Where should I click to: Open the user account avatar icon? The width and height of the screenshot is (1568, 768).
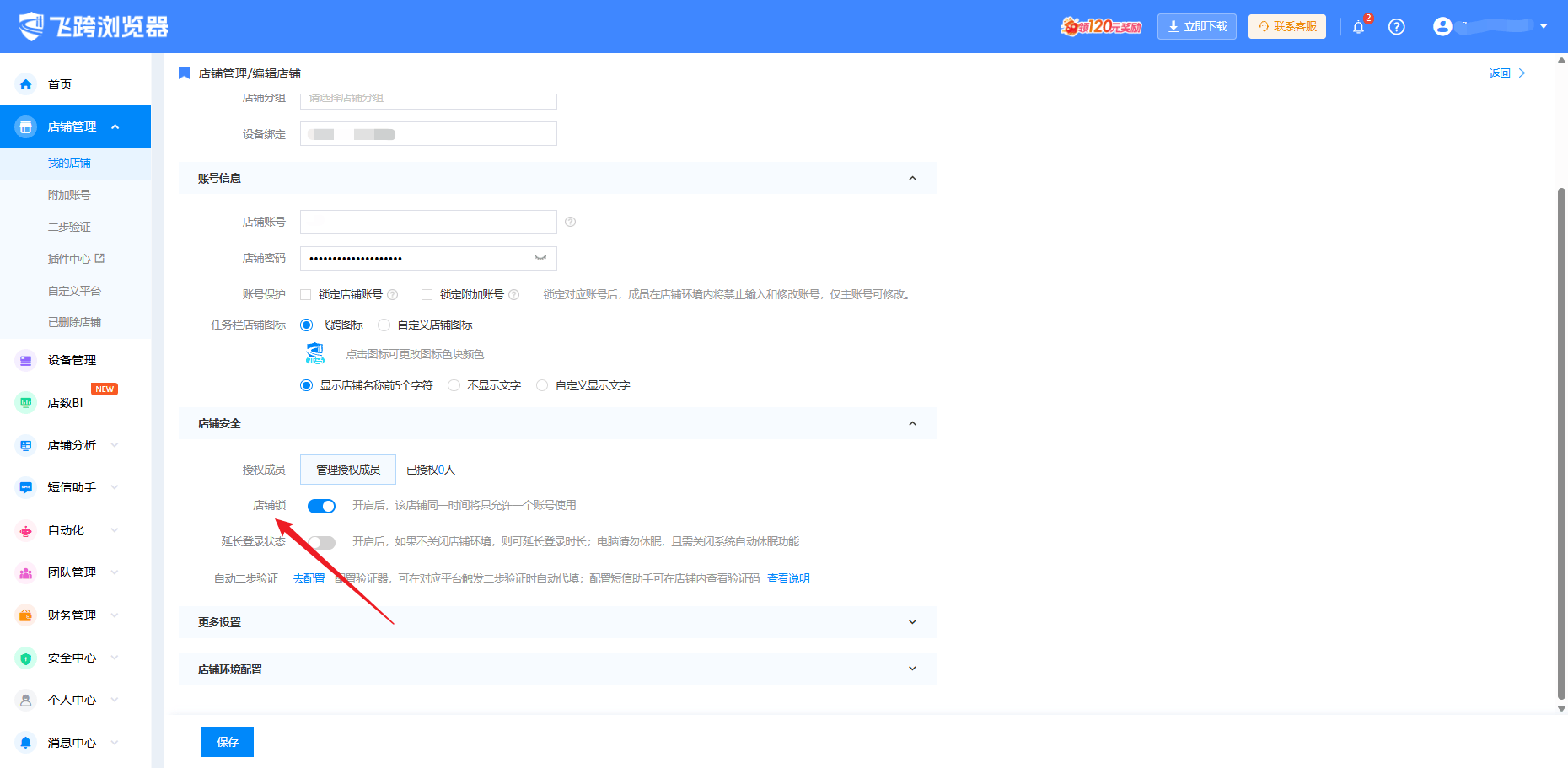click(x=1442, y=27)
